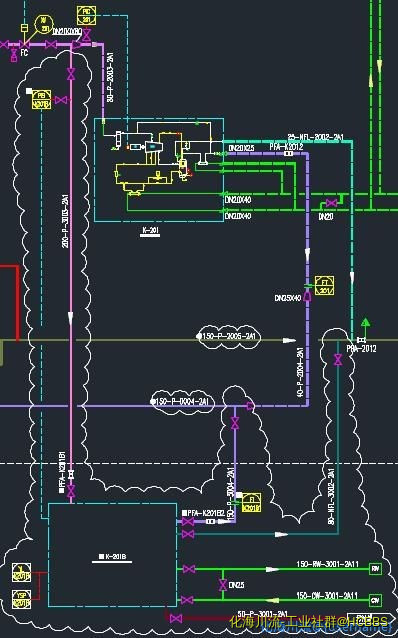Select the PB K201B instrument tag
Image resolution: width=398 pixels, height=638 pixels.
click(x=42, y=100)
